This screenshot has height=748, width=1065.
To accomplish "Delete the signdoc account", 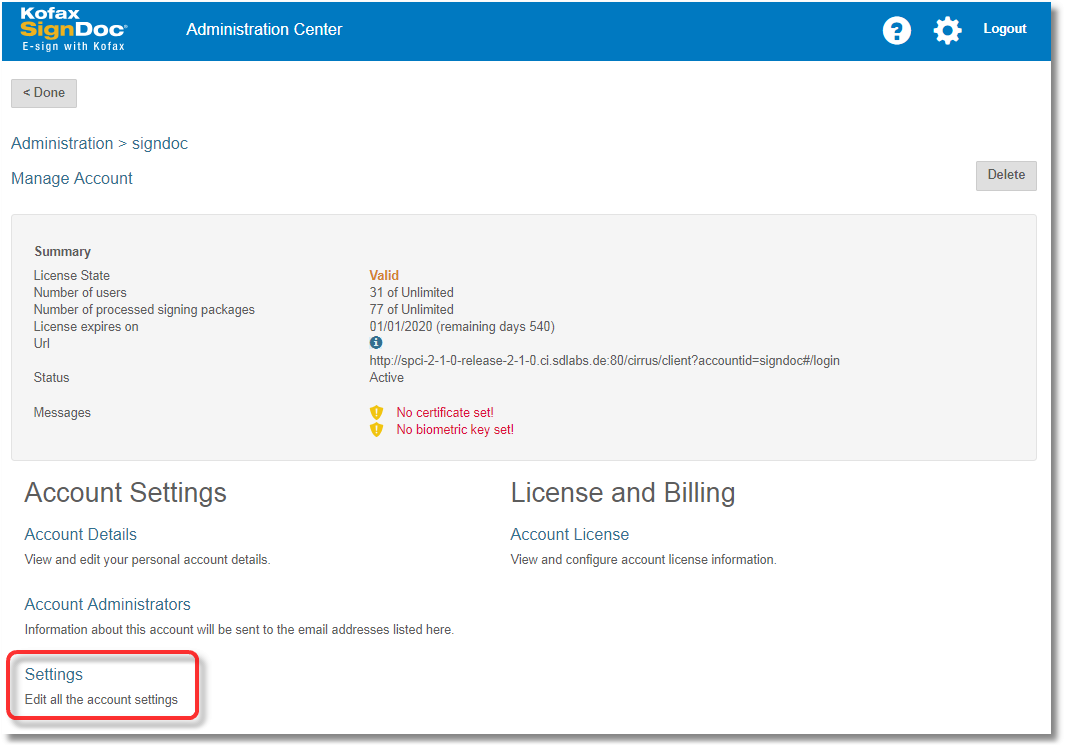I will [1005, 175].
